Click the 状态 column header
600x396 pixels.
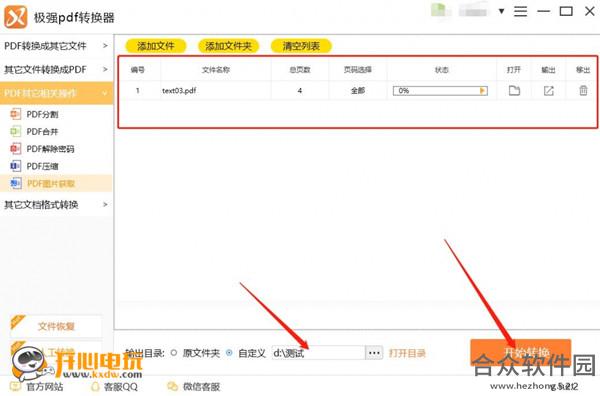(x=442, y=70)
